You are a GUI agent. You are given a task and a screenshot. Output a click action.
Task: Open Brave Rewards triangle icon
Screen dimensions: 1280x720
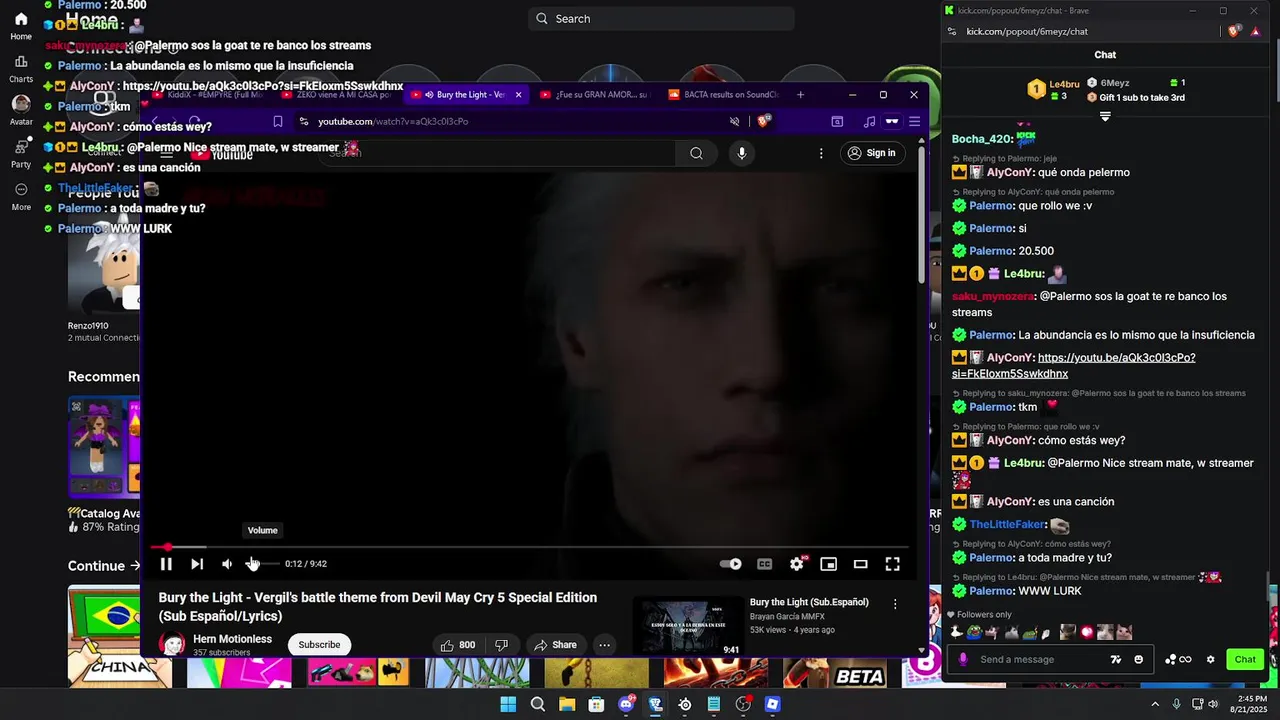click(1256, 31)
